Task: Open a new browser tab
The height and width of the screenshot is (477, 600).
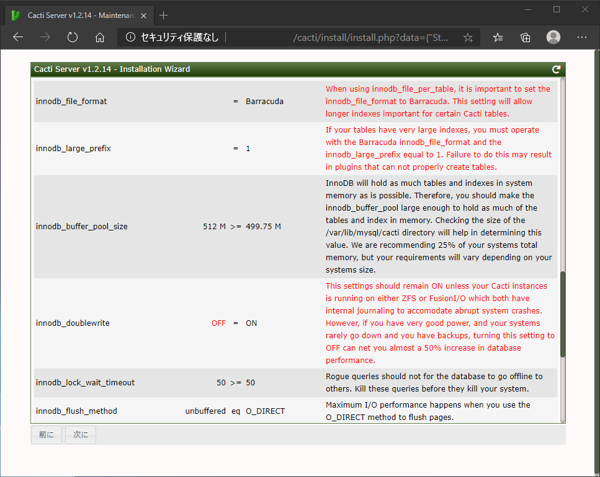Action: tap(163, 15)
